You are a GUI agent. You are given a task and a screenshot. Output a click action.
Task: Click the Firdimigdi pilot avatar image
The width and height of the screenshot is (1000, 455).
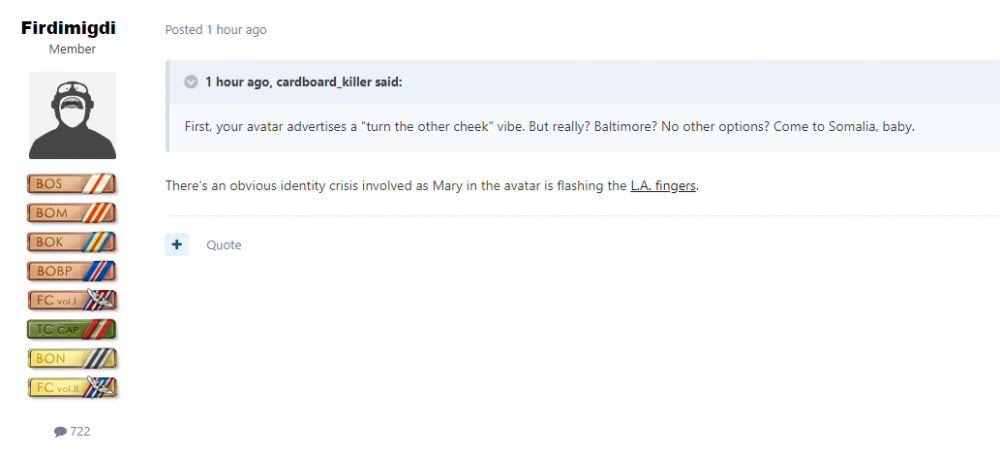point(72,115)
